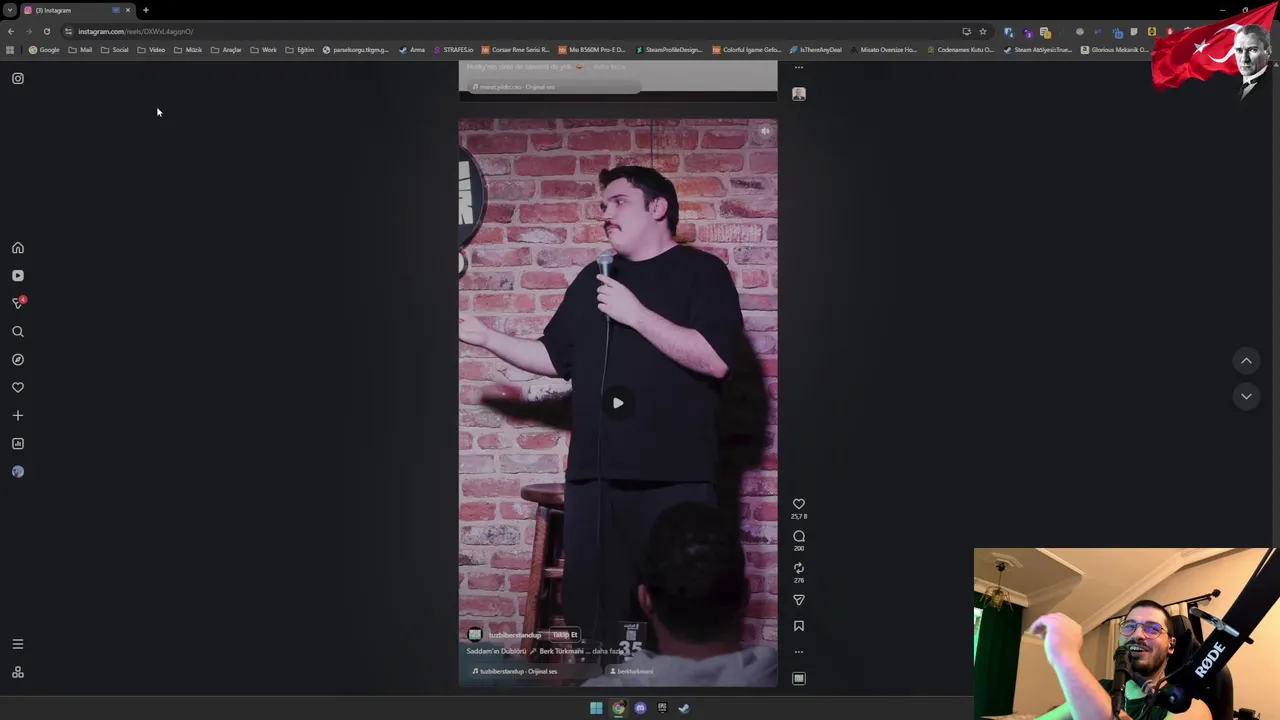Open Google bookmark

coord(44,50)
